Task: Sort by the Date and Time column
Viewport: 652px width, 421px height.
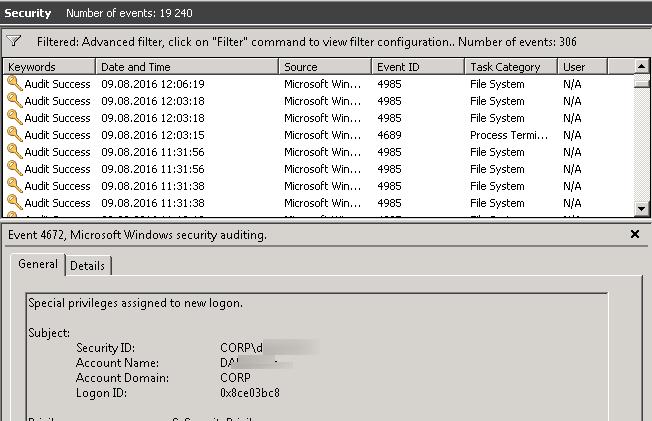Action: coord(187,67)
